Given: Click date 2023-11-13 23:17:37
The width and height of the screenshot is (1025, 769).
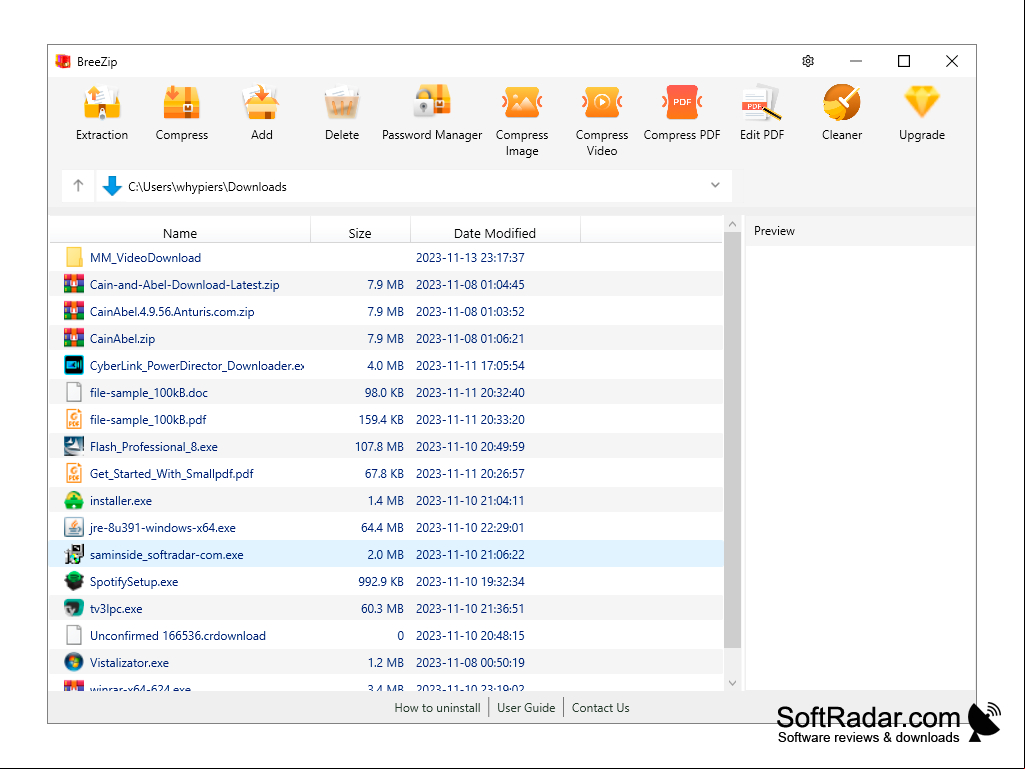Looking at the screenshot, I should (470, 258).
